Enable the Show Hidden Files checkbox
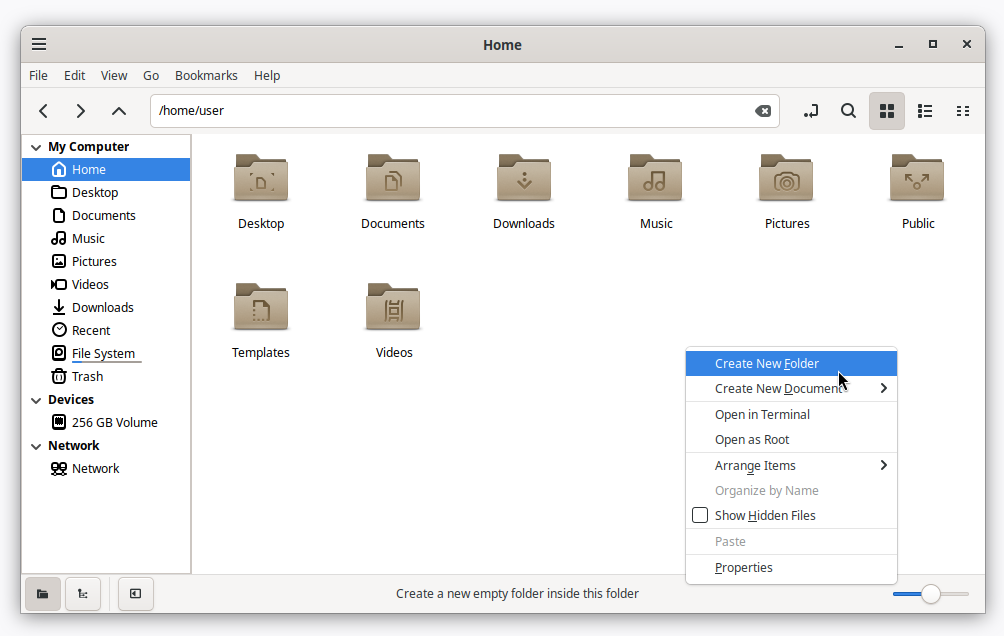Image resolution: width=1004 pixels, height=636 pixels. [700, 516]
